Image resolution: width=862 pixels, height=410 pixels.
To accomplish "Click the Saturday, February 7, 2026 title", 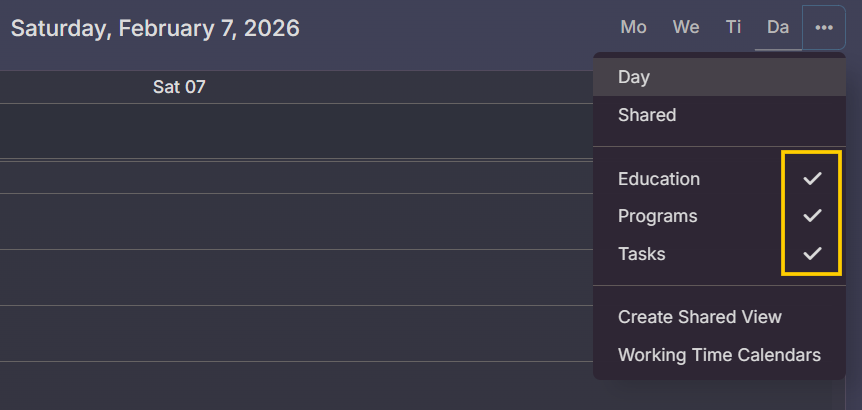I will click(x=155, y=28).
